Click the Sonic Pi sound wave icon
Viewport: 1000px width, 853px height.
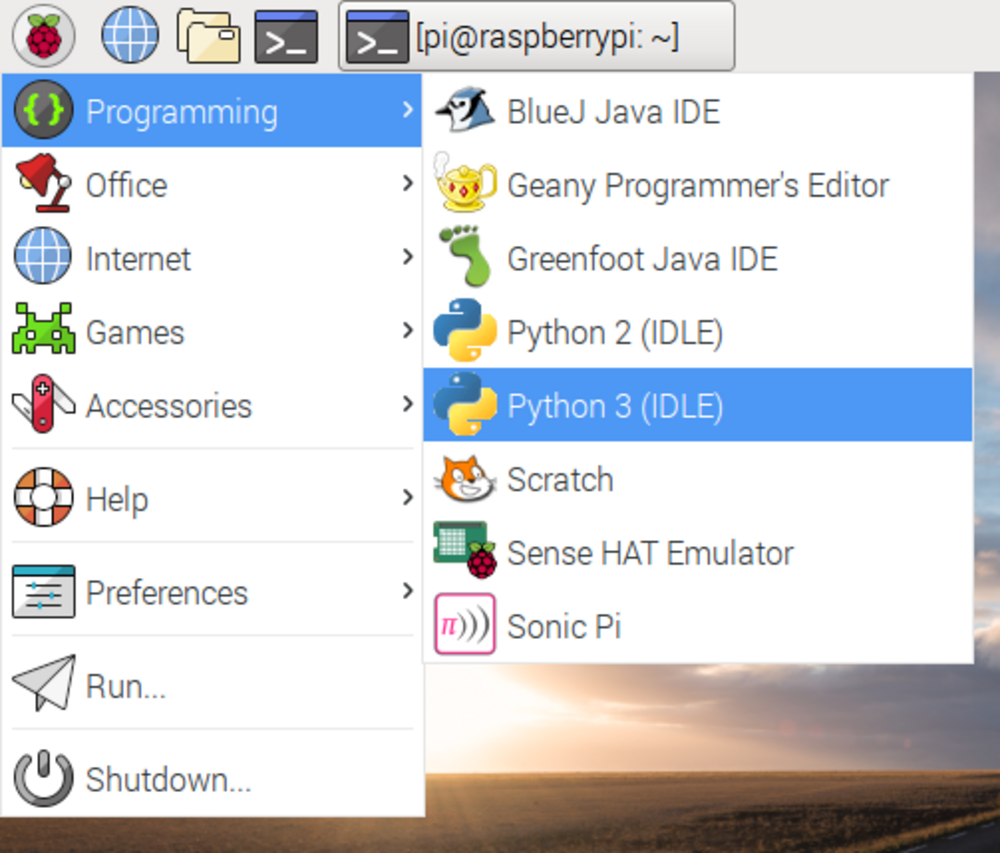coord(465,624)
